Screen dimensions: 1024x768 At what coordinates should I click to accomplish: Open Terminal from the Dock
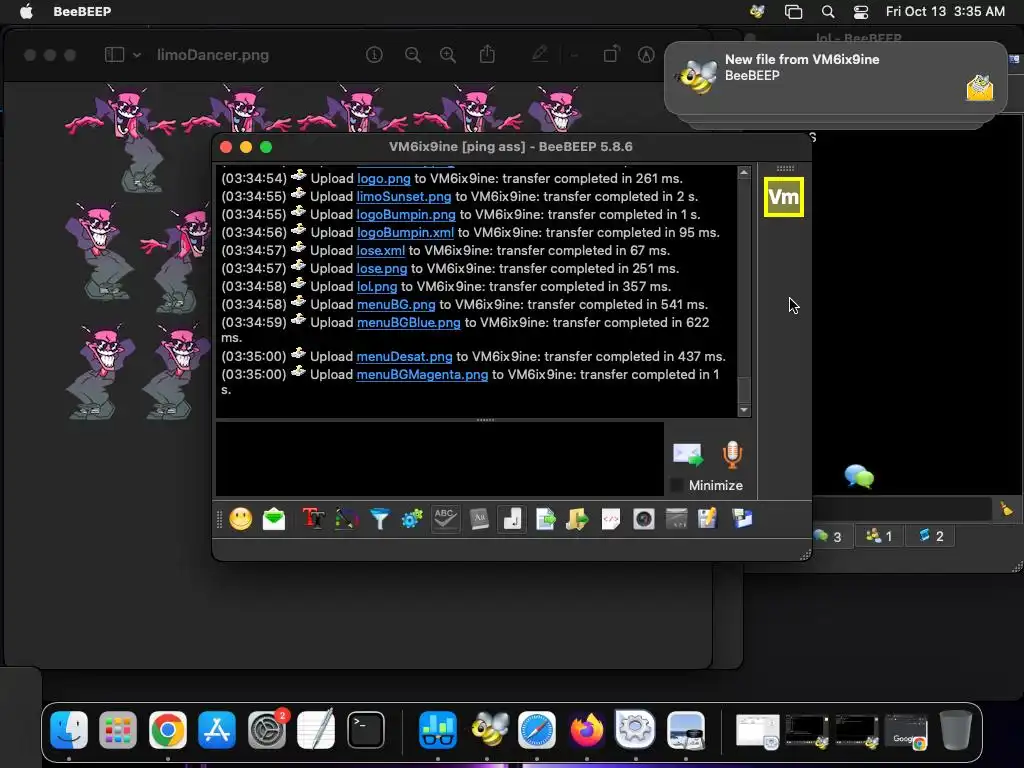[366, 729]
